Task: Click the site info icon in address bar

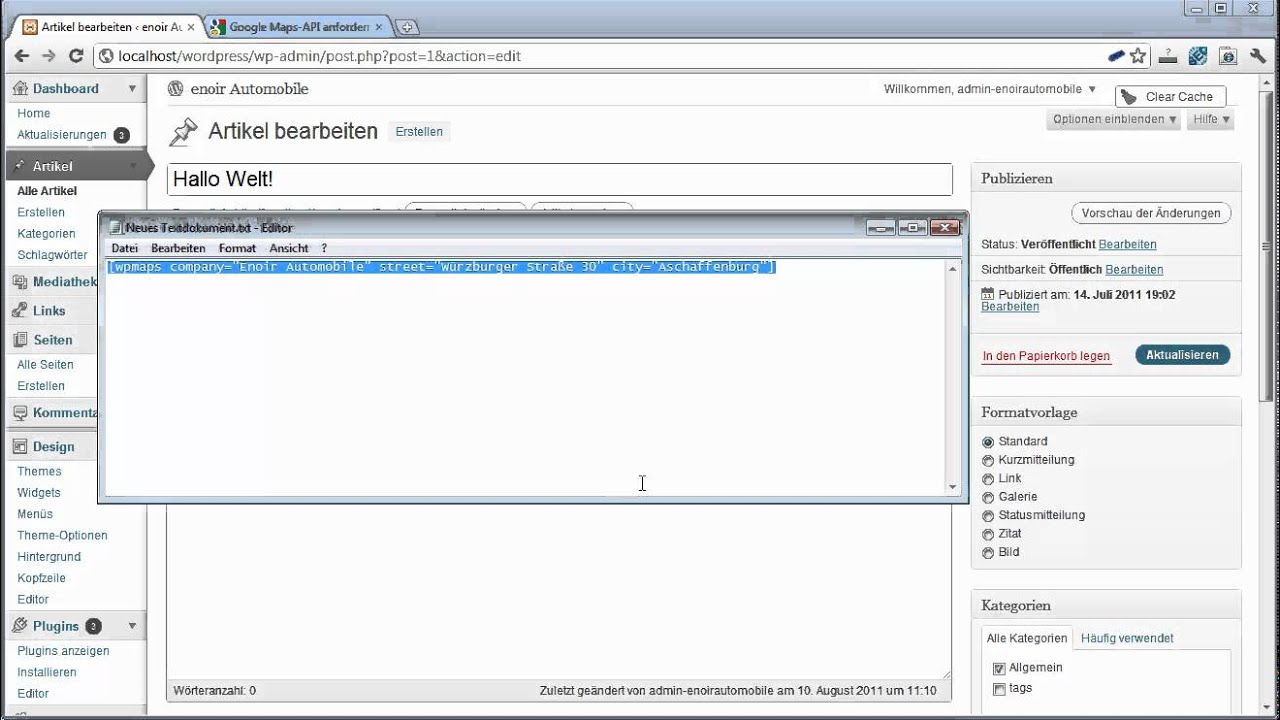Action: tap(106, 56)
